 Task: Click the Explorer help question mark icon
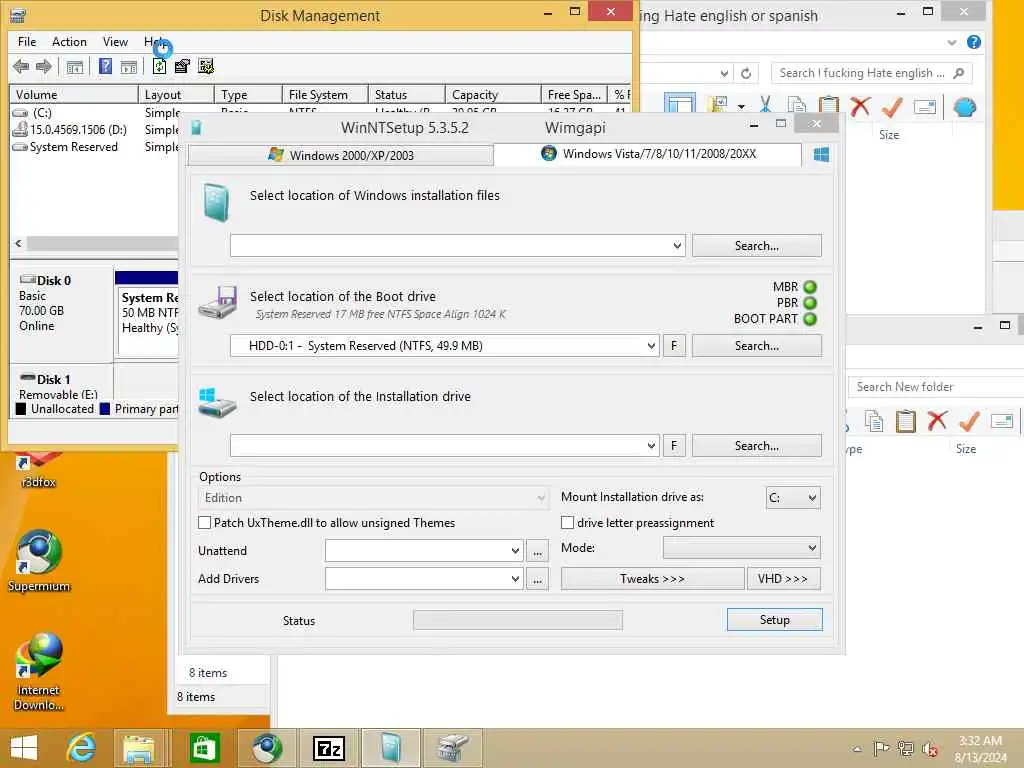coord(974,42)
